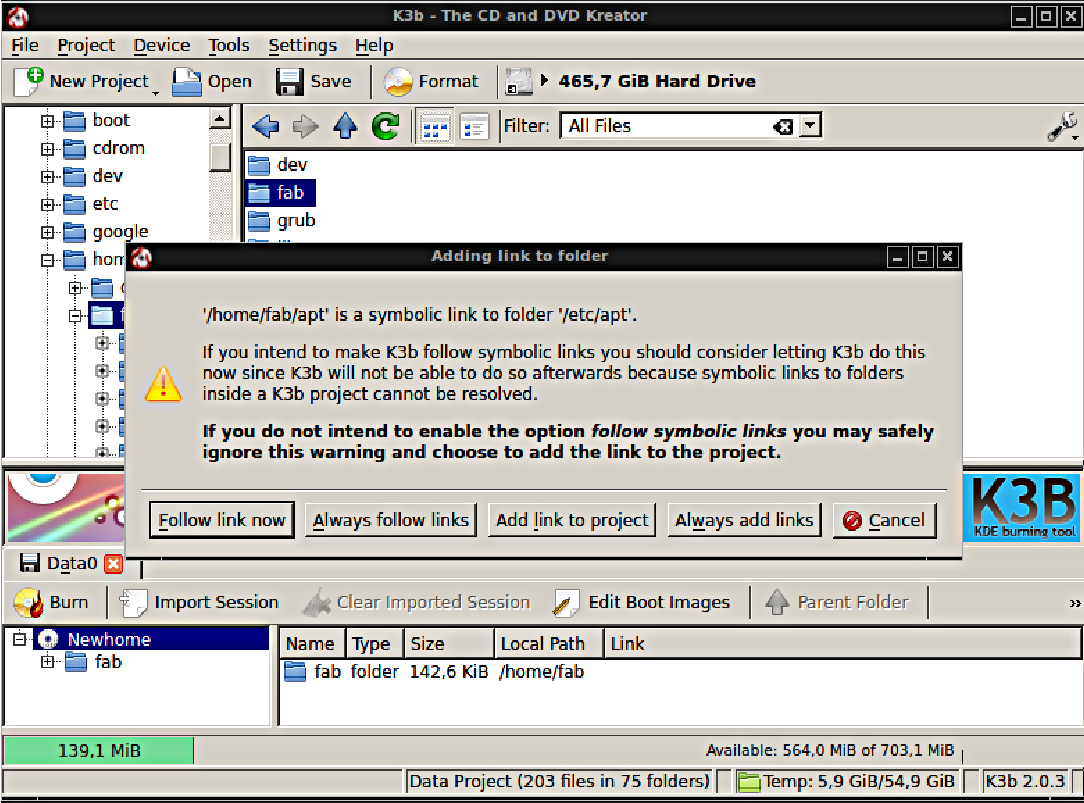Navigate up to the parent directory
This screenshot has height=803, width=1084.
(345, 126)
